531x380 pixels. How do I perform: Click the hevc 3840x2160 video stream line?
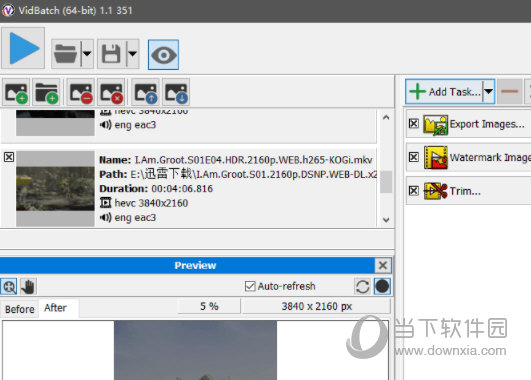click(x=144, y=203)
